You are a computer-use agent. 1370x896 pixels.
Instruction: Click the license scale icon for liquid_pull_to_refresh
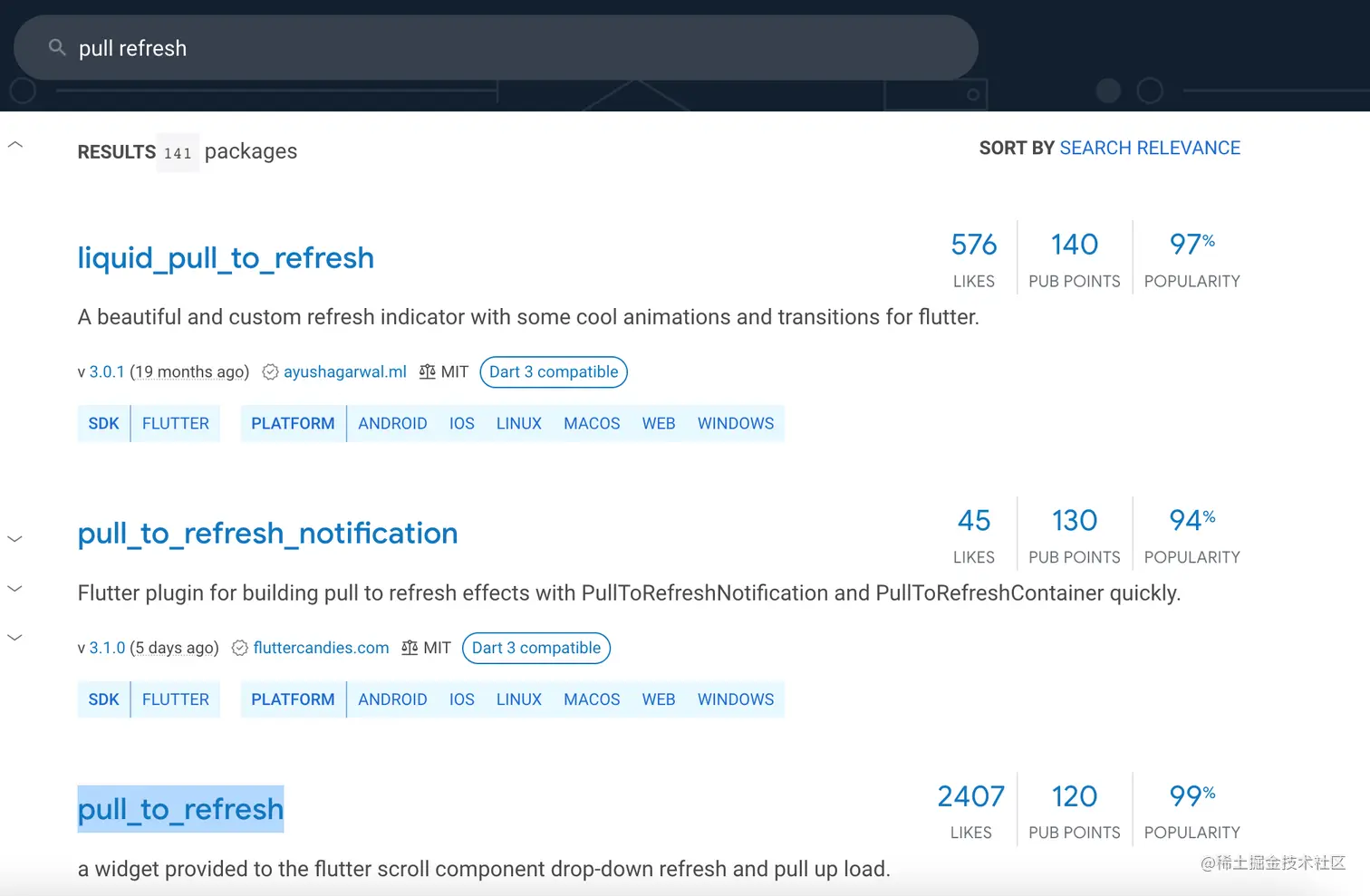427,372
